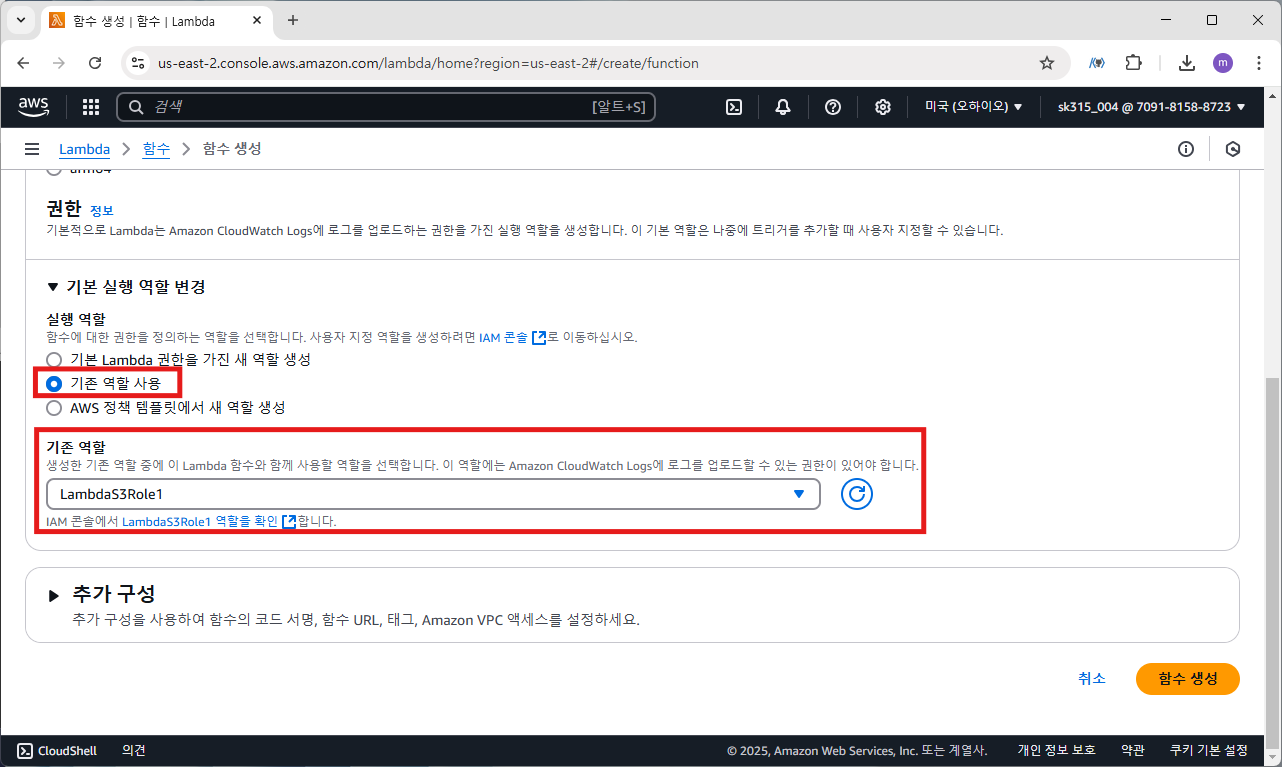Open the browser downloads icon
Image resolution: width=1282 pixels, height=767 pixels.
click(1187, 63)
